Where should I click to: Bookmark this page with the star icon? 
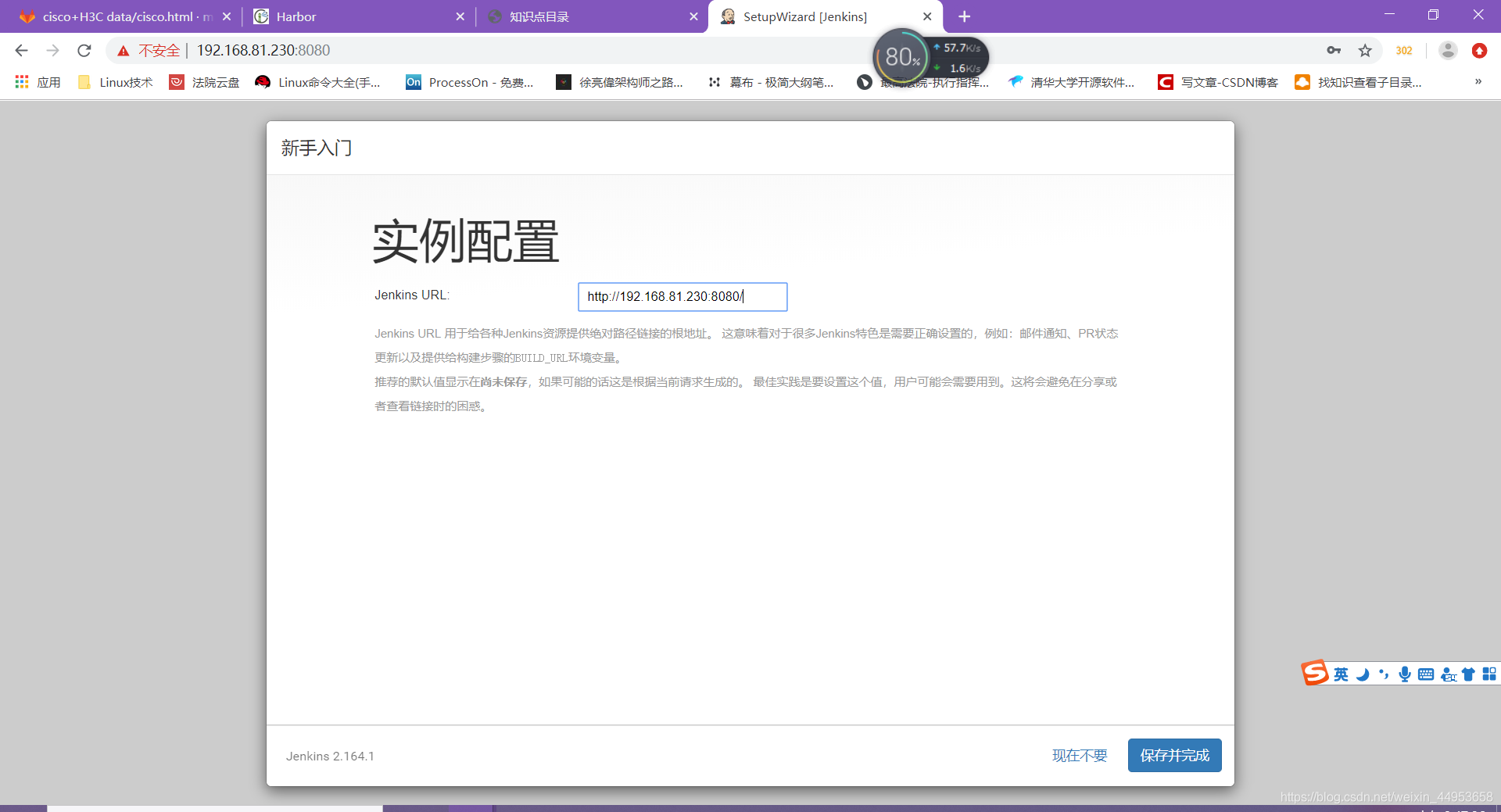click(1365, 51)
